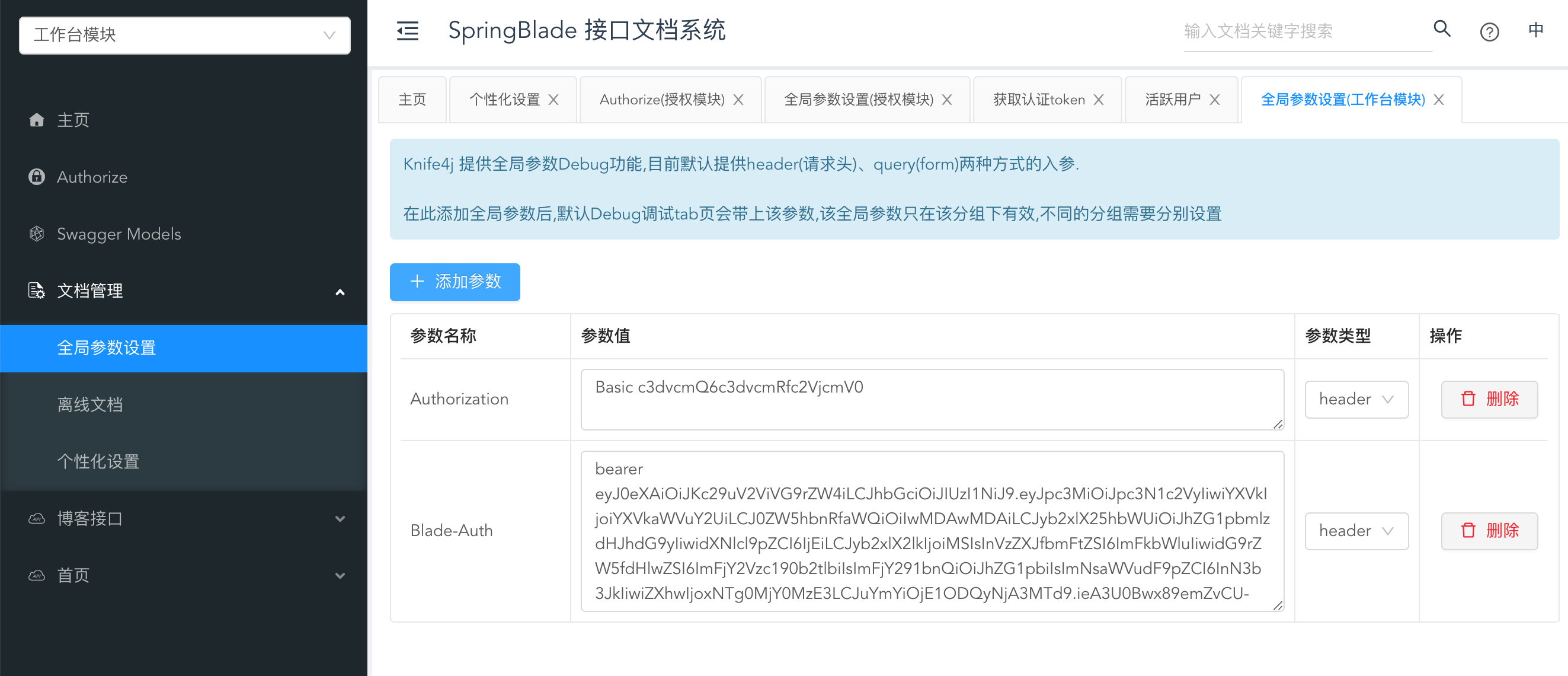The image size is (1568, 676).
Task: Open the 工作台模块 group dropdown
Action: (x=184, y=36)
